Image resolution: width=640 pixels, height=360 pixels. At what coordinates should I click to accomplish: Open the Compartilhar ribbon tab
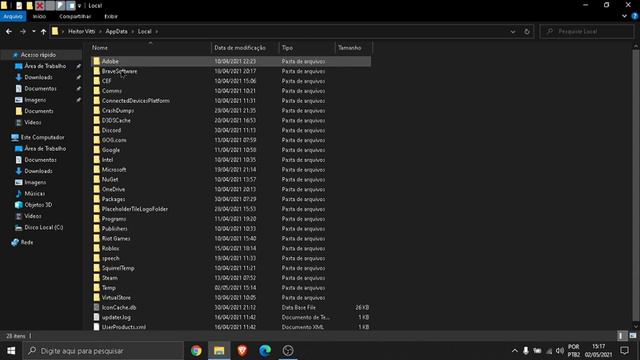click(75, 16)
